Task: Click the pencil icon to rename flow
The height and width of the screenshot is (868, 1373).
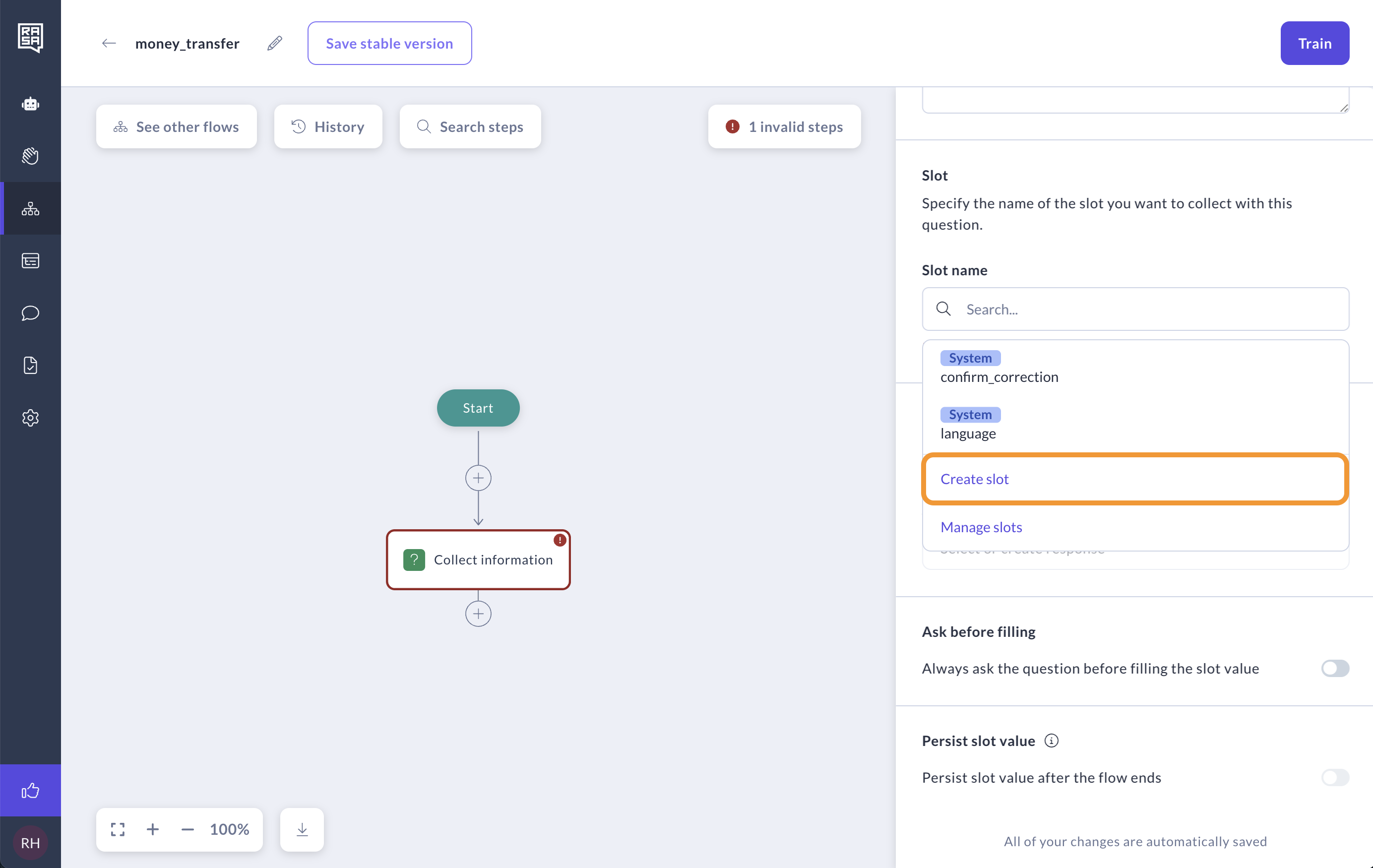Action: [274, 43]
